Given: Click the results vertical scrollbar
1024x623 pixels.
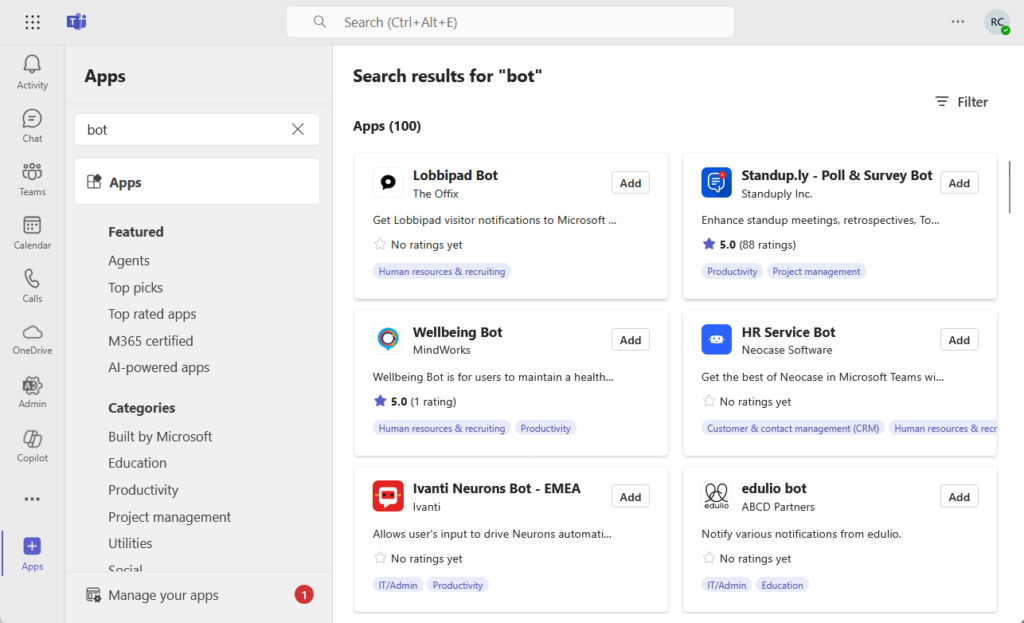Looking at the screenshot, I should tap(1010, 187).
